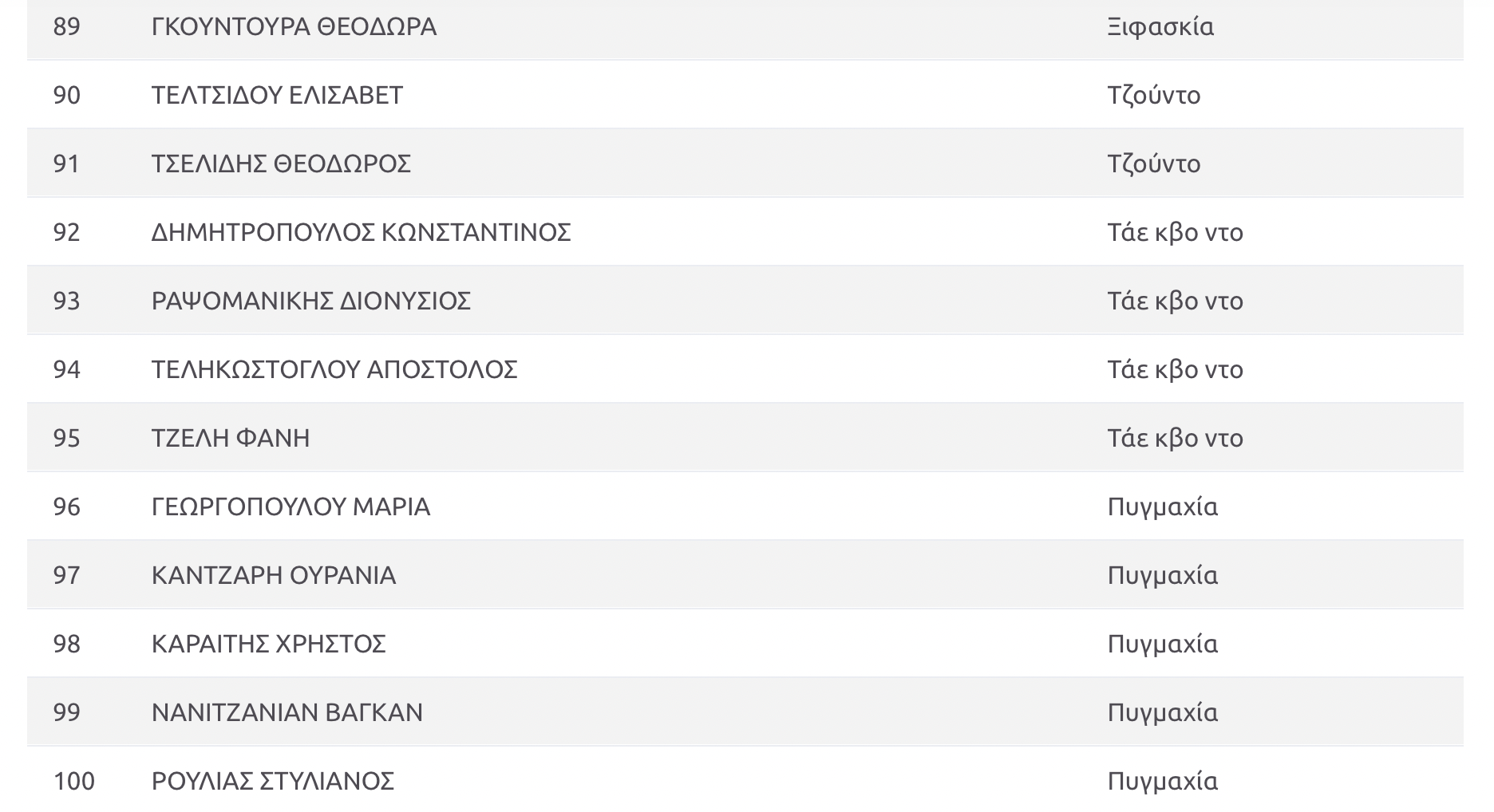Select the name ΡΑΨΟΜΑΝΙΚΗΣ ΔΙΟΝΥΣΙΟΣ

tap(311, 301)
